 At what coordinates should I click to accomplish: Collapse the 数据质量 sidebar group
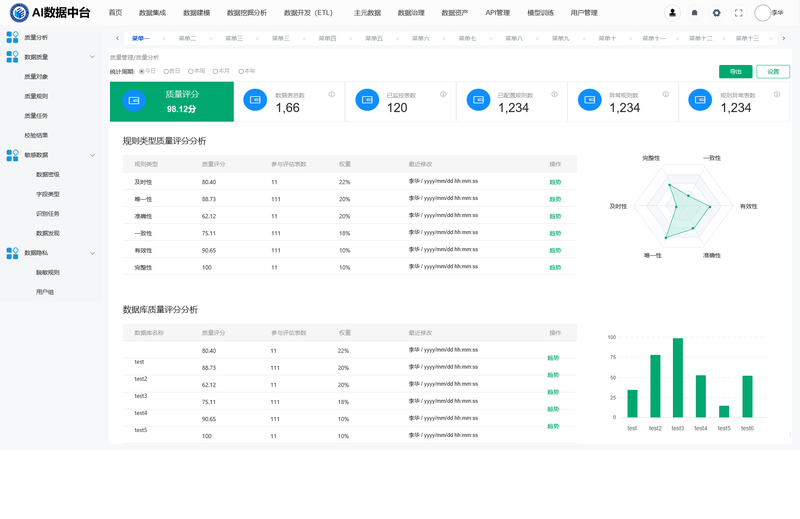click(93, 57)
